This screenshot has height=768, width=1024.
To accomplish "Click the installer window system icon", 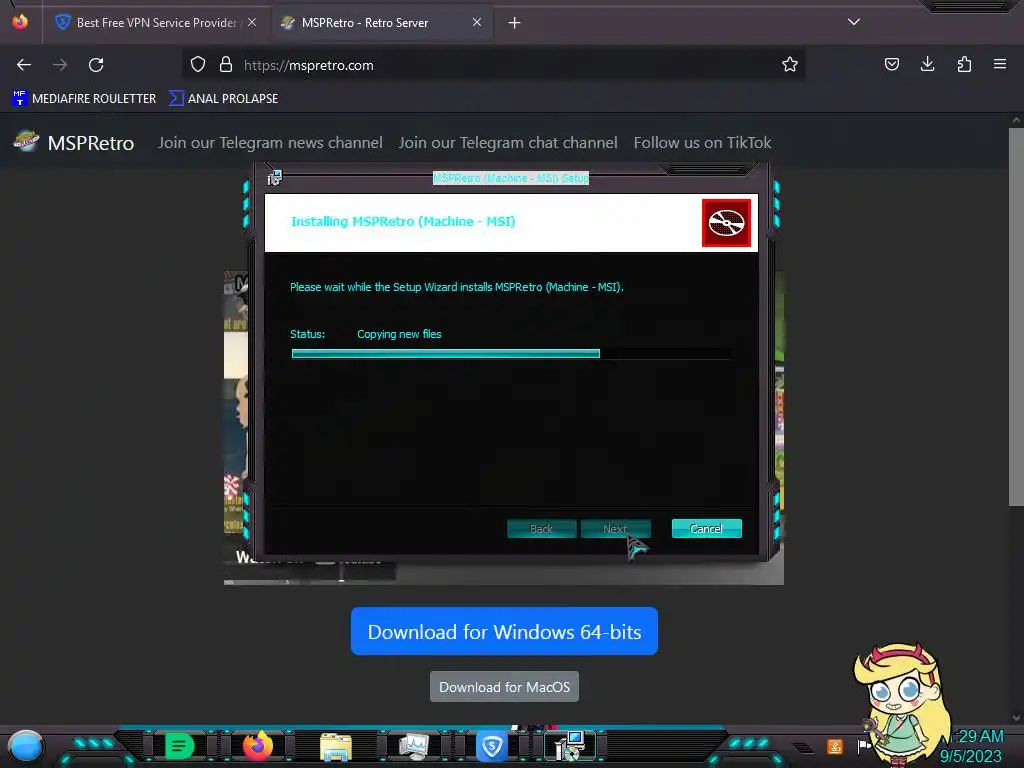I will pos(274,178).
